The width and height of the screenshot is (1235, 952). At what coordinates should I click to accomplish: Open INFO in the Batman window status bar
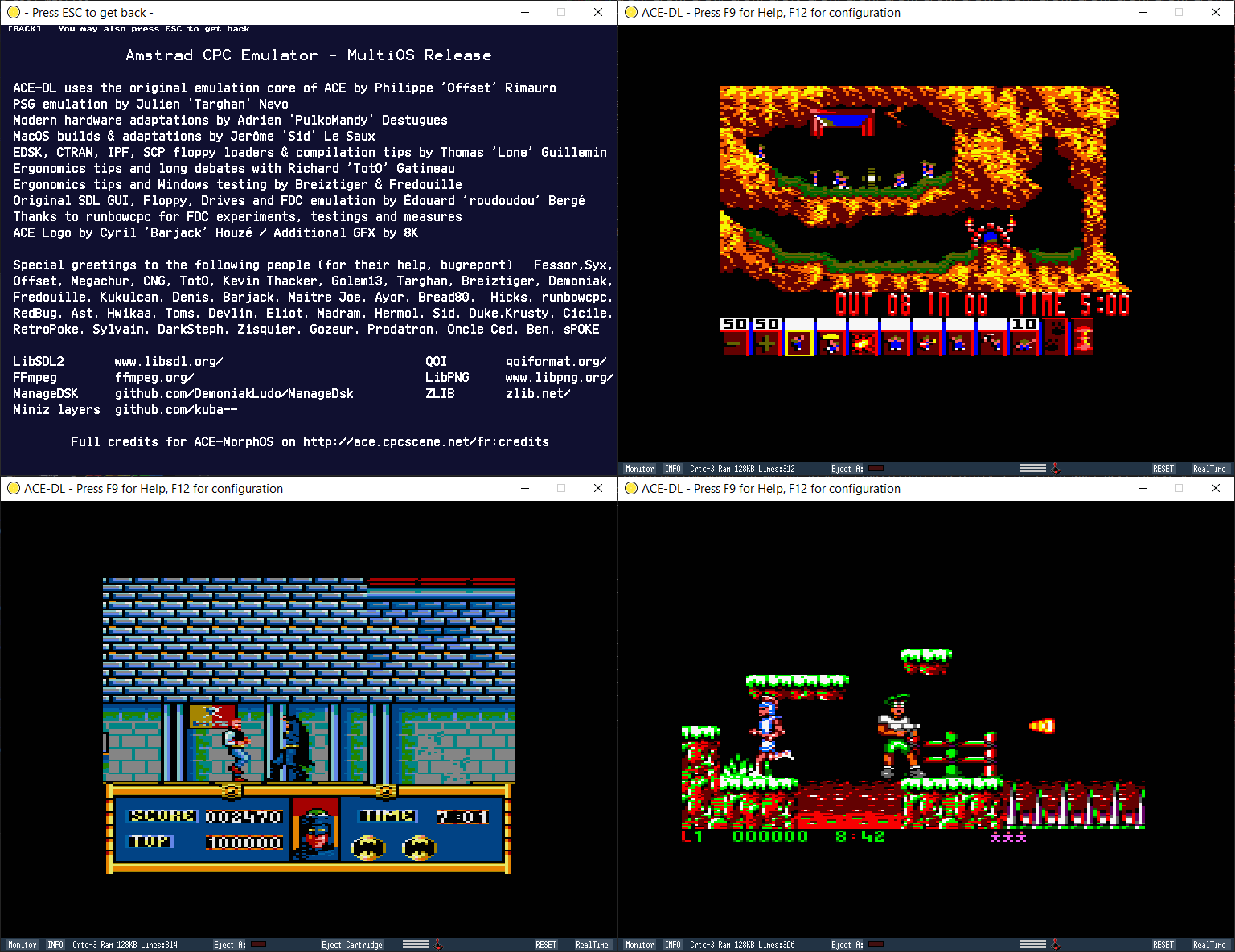click(55, 945)
